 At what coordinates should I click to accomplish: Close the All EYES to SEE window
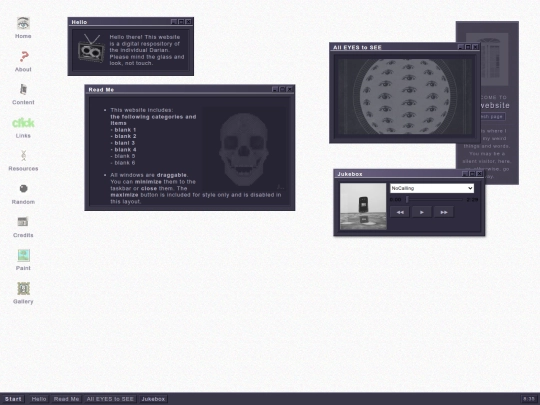coord(475,47)
